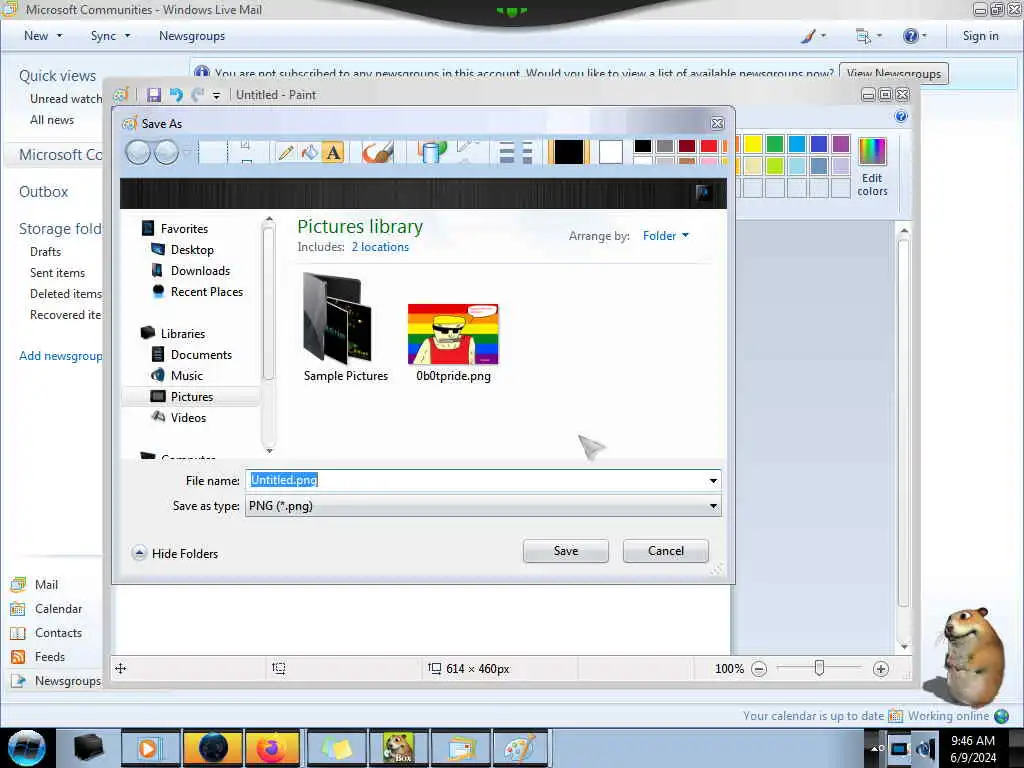Open the New menu in Windows Live Mail
Image resolution: width=1024 pixels, height=768 pixels.
click(42, 36)
